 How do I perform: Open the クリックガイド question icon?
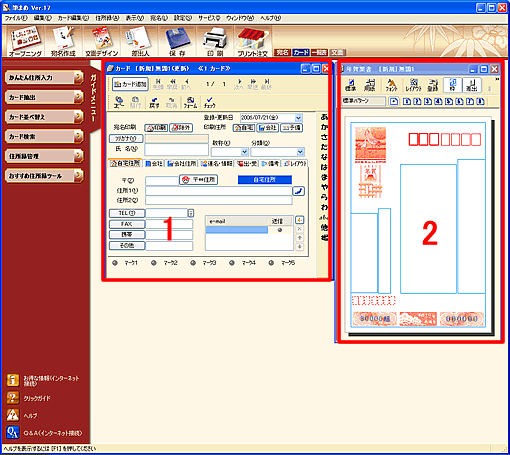tap(13, 398)
